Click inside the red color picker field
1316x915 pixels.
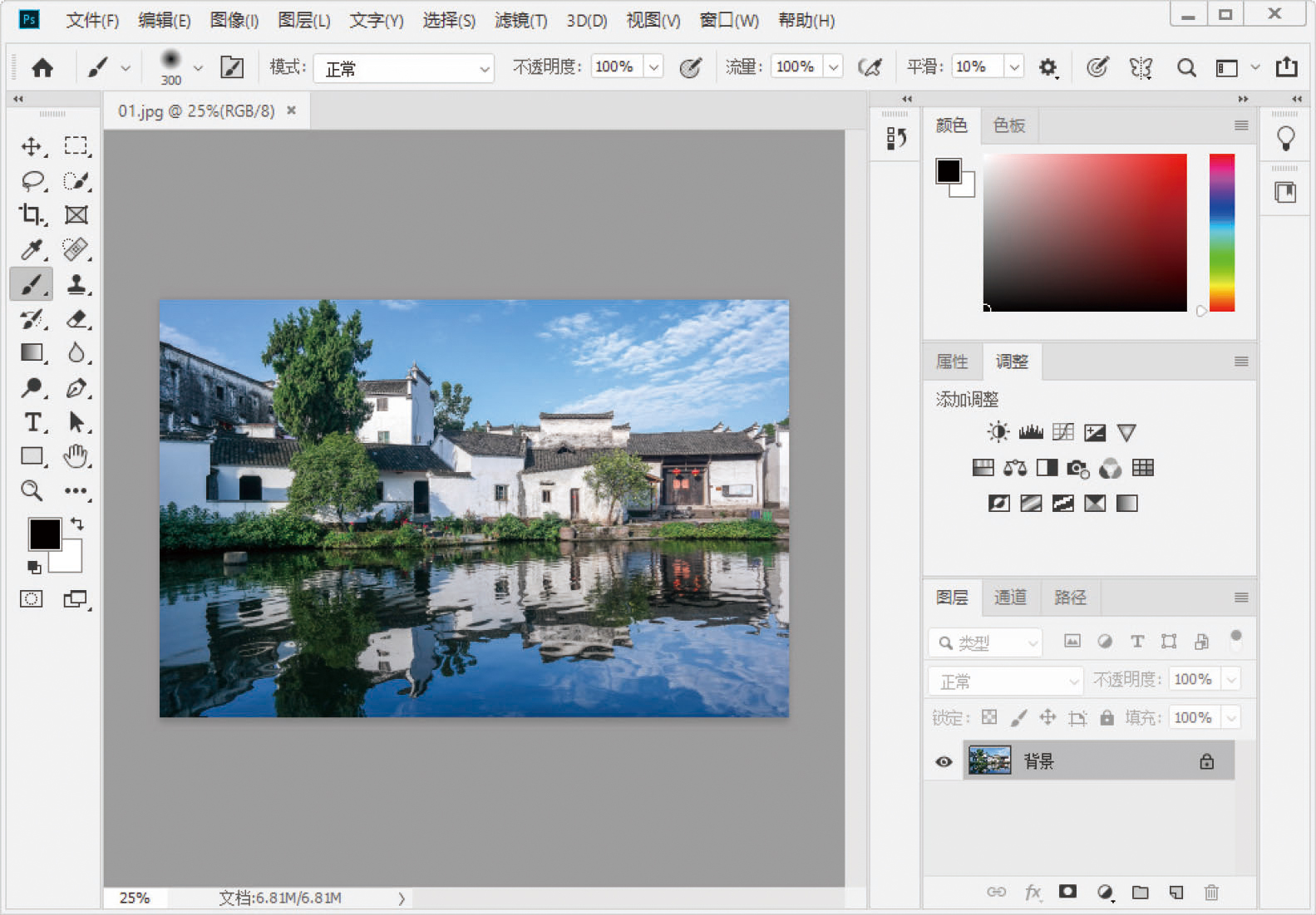(x=1085, y=233)
